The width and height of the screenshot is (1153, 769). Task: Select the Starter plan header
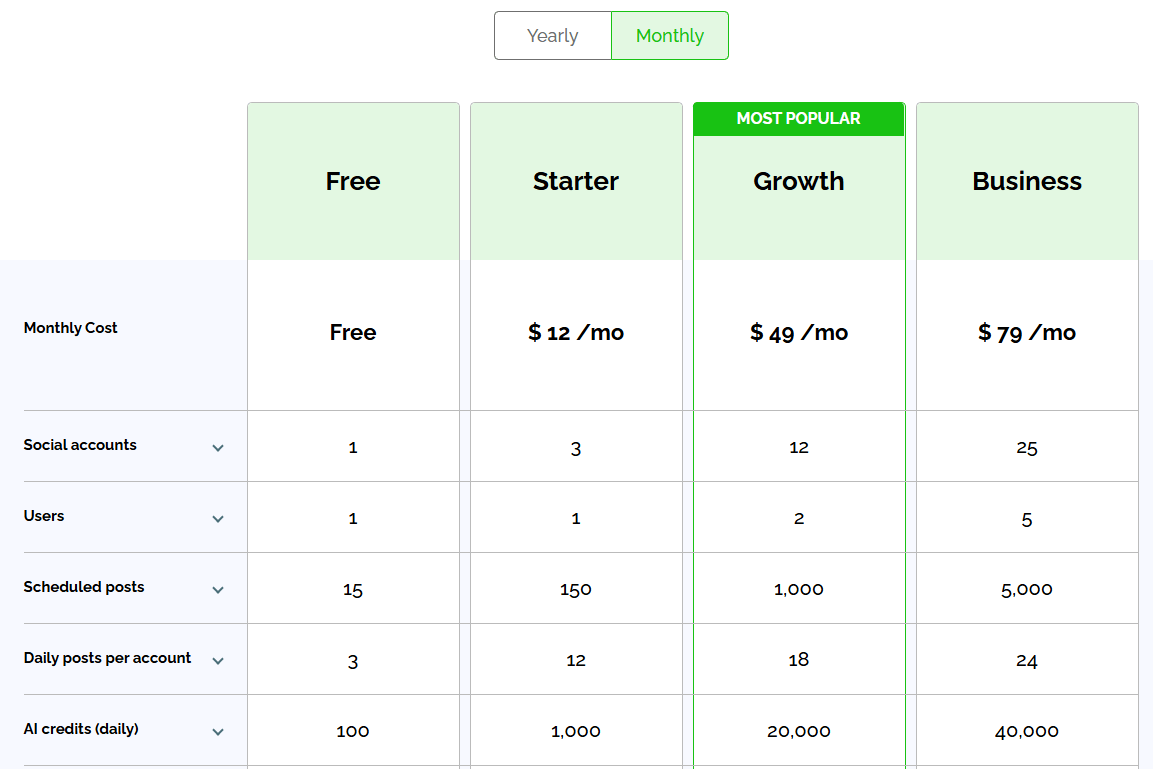[575, 181]
